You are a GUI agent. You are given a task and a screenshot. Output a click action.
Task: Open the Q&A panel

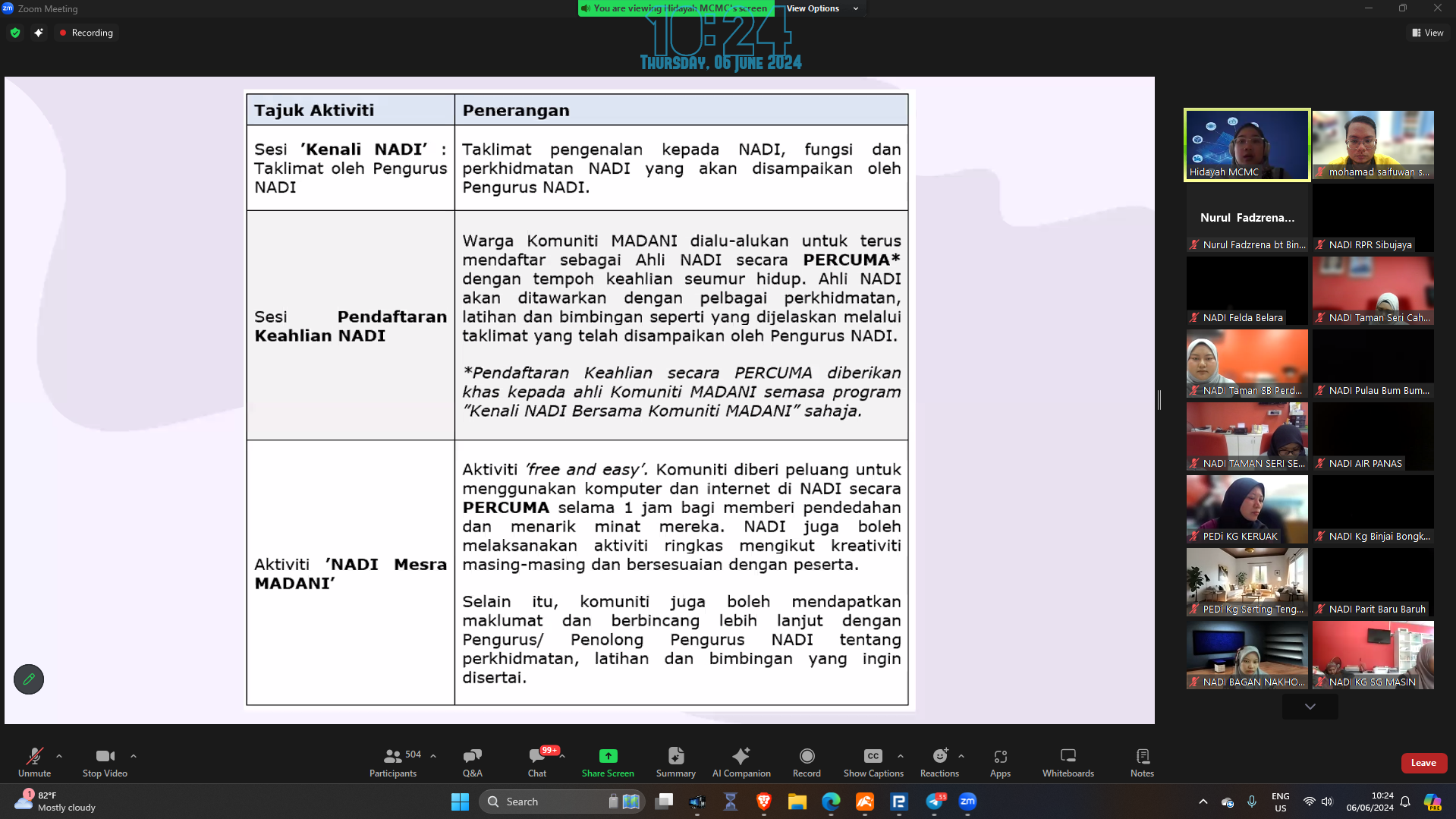point(472,762)
